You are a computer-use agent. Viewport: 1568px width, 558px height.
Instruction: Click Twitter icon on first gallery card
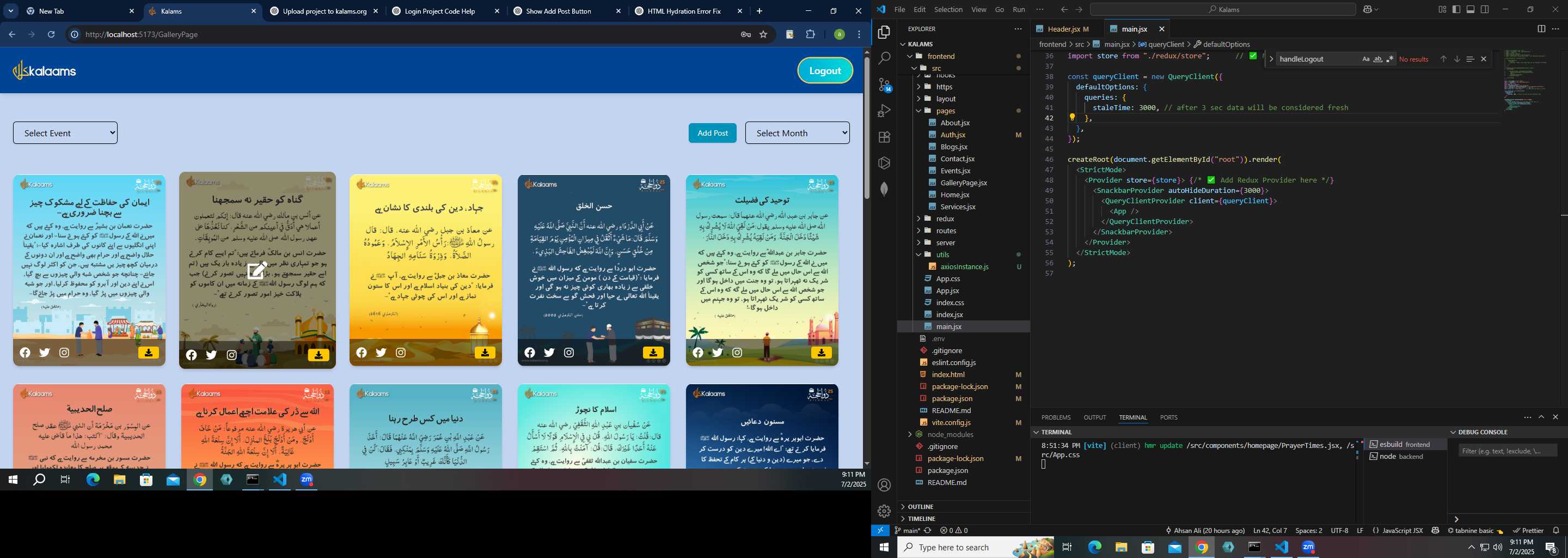click(x=45, y=353)
